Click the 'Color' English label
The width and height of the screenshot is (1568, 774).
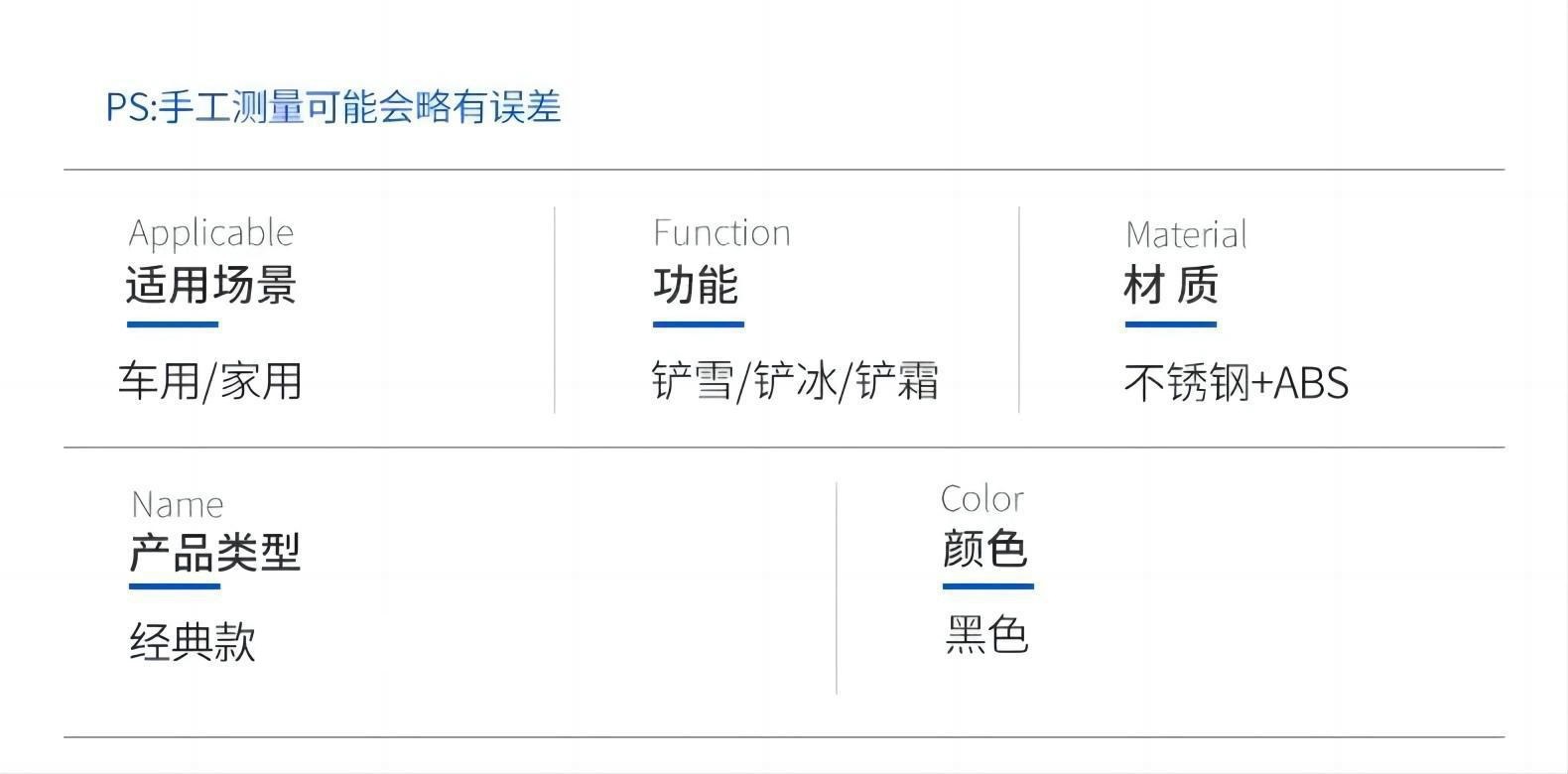tap(982, 499)
